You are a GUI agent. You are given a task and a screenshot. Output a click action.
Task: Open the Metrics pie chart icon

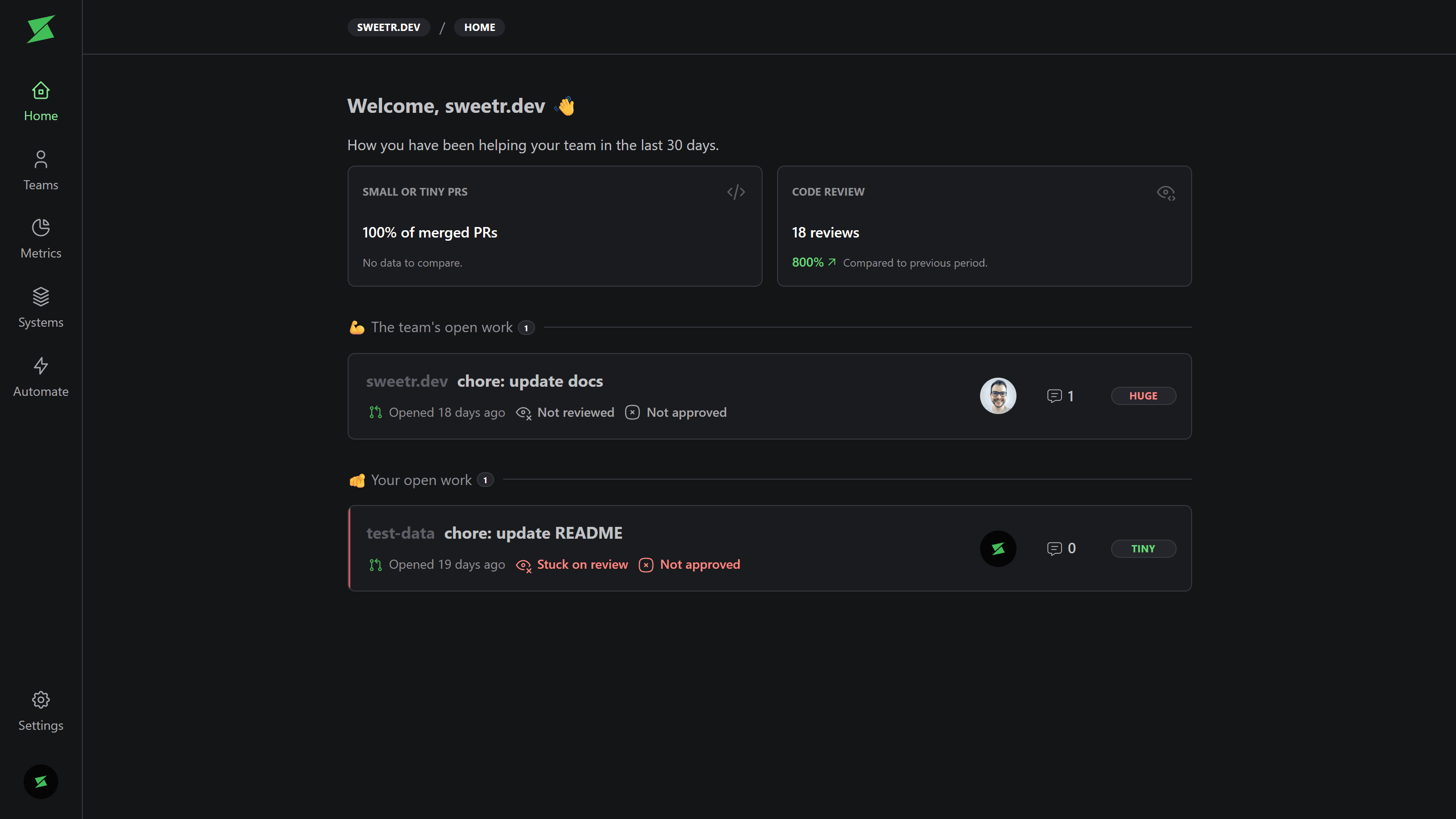(x=40, y=228)
